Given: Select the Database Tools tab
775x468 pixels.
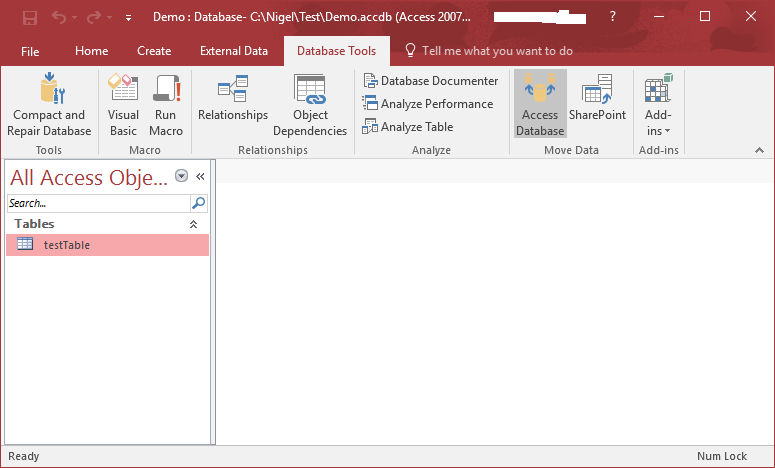Looking at the screenshot, I should 337,51.
